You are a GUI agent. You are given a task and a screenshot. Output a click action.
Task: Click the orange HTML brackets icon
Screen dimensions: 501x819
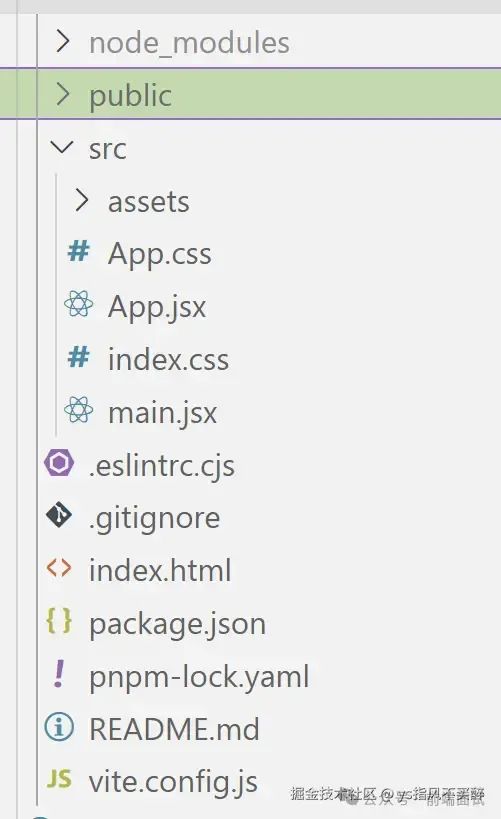pyautogui.click(x=59, y=568)
